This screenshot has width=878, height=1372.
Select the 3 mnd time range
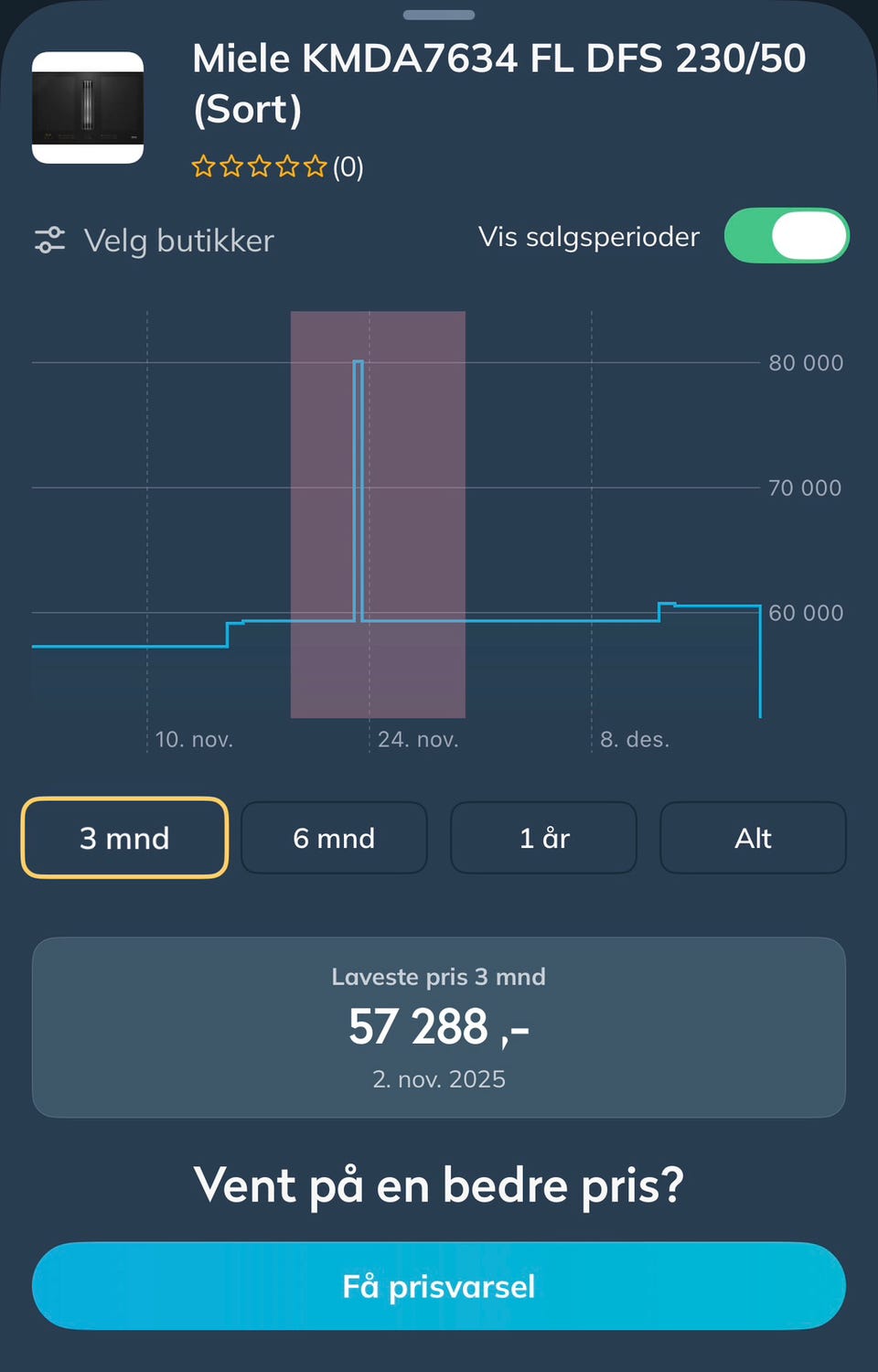pos(124,838)
